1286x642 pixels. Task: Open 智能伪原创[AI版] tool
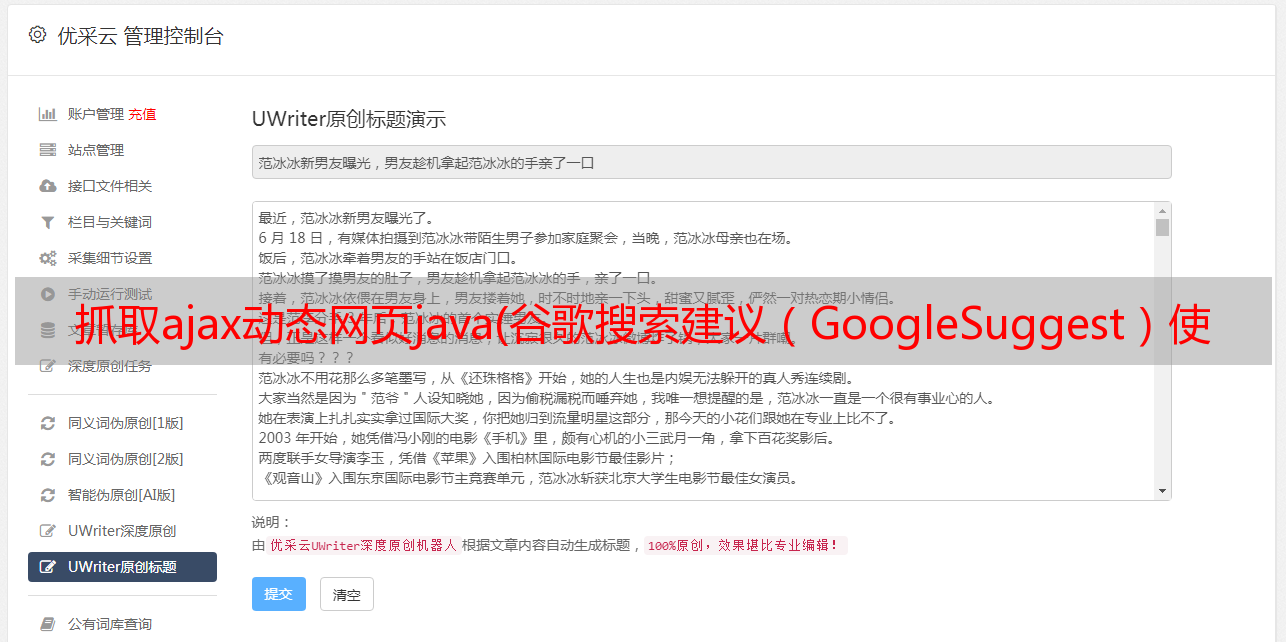(x=122, y=495)
